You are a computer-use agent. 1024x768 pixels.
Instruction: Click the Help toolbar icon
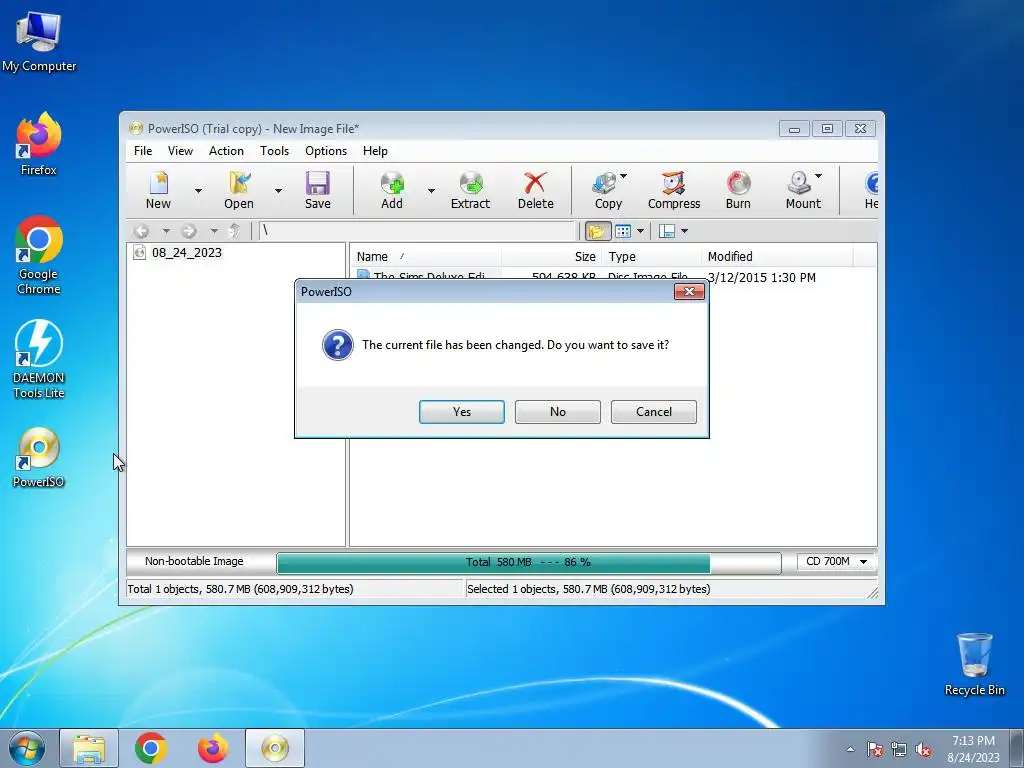(x=871, y=184)
